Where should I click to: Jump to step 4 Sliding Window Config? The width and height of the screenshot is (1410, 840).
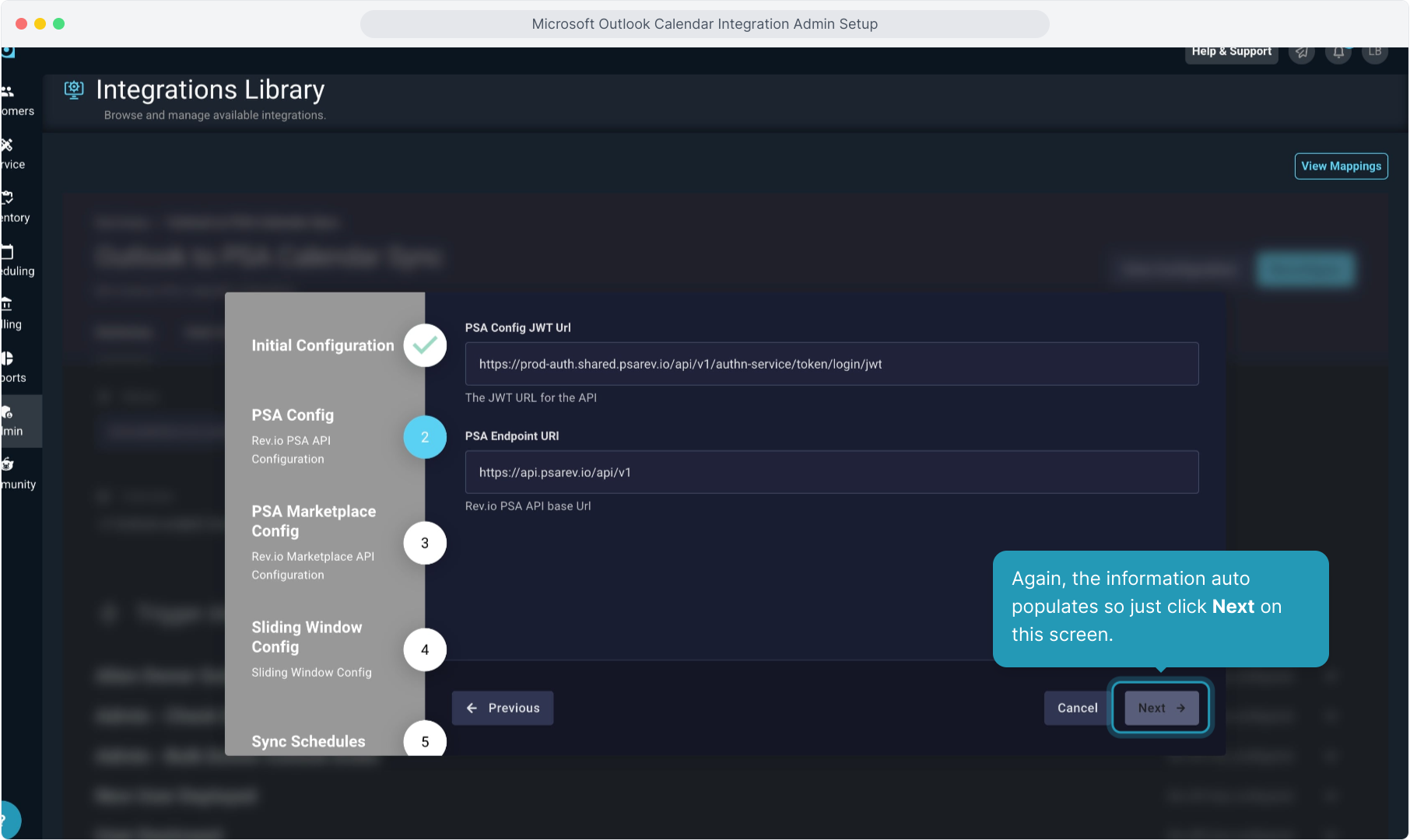tap(425, 649)
